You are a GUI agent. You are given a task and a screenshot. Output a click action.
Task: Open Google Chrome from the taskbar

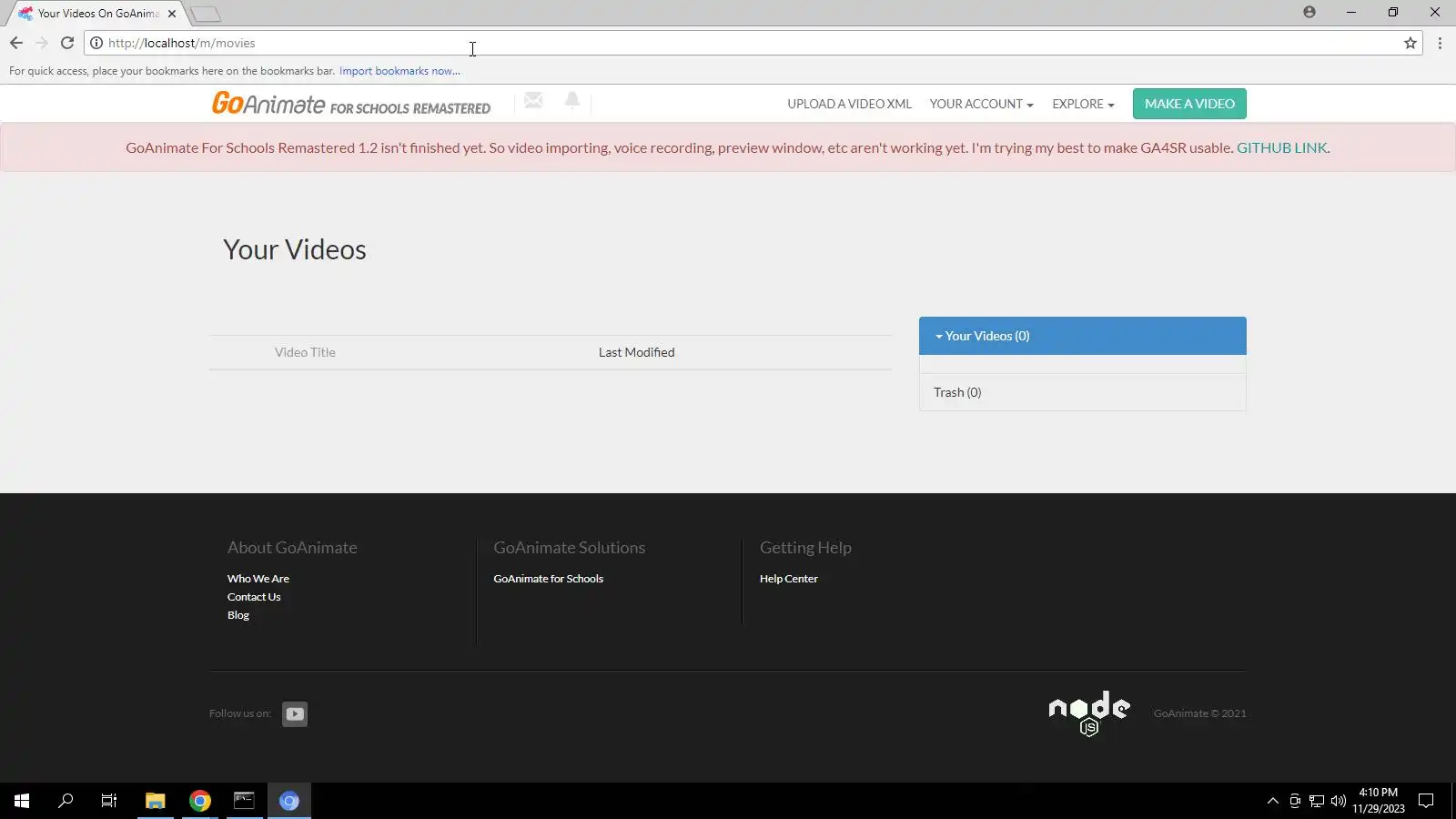tap(200, 801)
